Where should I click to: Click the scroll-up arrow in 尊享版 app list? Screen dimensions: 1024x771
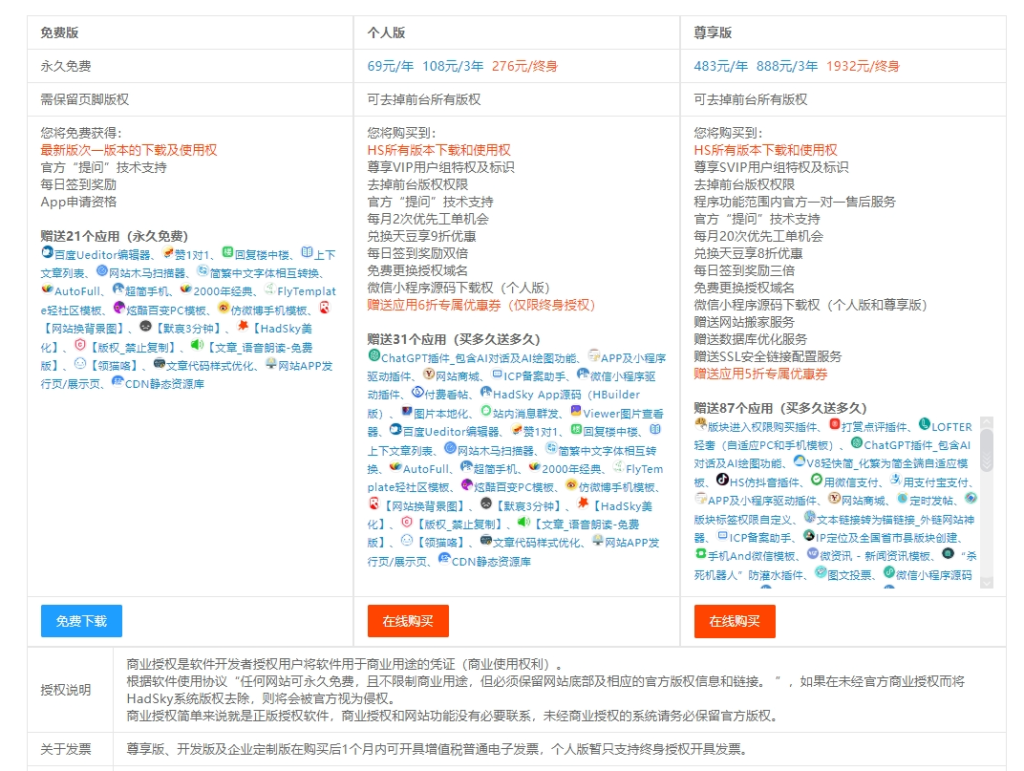986,422
